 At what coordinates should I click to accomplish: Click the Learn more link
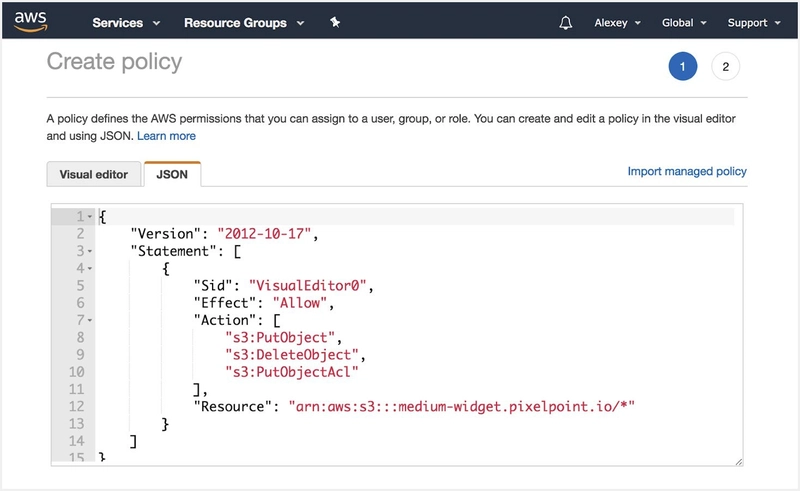tap(166, 135)
